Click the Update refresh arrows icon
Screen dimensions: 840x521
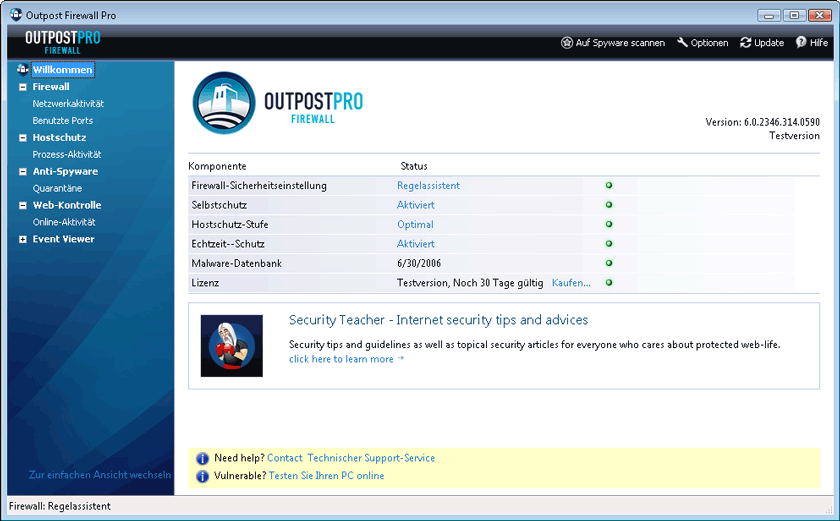click(745, 42)
